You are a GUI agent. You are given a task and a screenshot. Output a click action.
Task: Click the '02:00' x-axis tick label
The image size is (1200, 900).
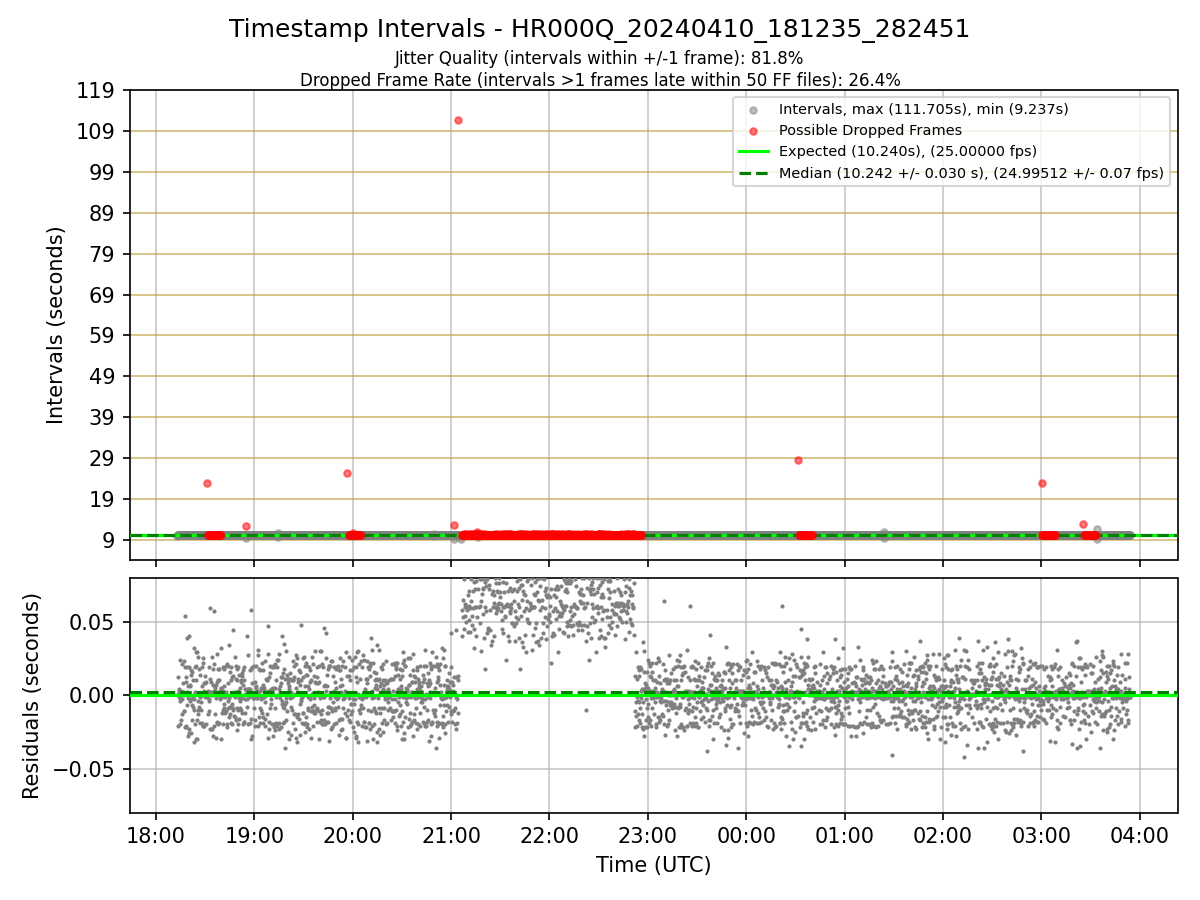point(943,834)
